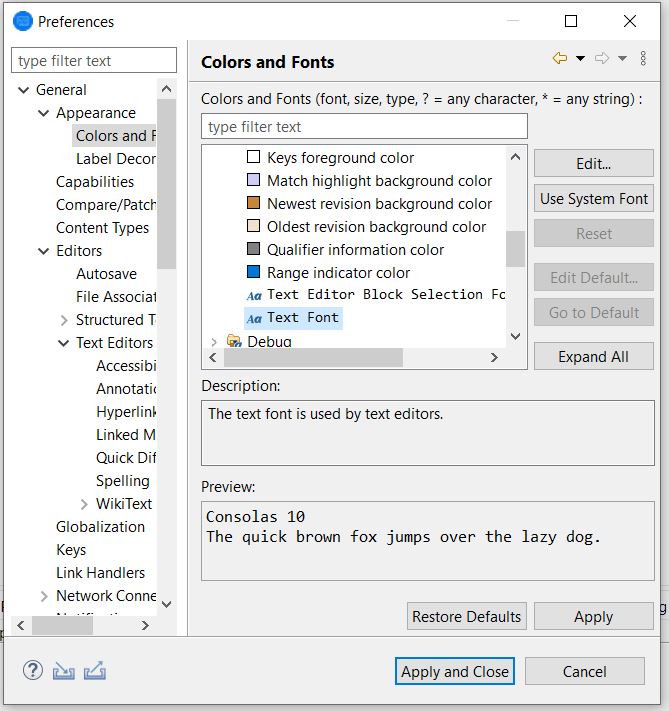Click the Apply button
This screenshot has height=711, width=669.
click(x=593, y=616)
